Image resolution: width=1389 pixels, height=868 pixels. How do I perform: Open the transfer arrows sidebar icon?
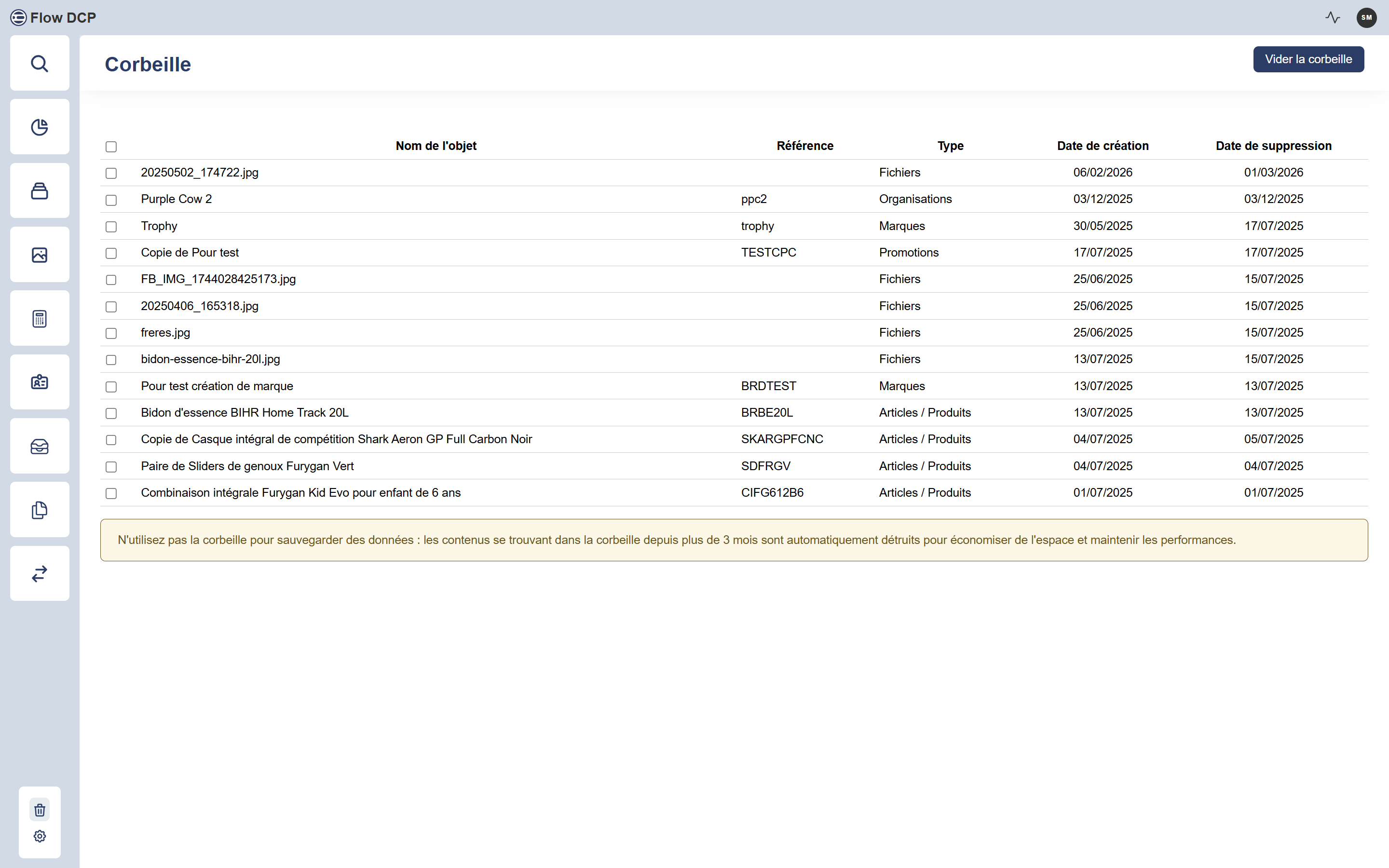(39, 573)
